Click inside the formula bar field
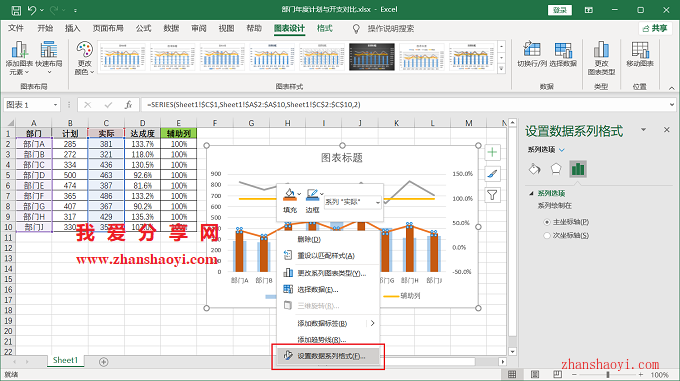The height and width of the screenshot is (381, 680). (x=403, y=105)
